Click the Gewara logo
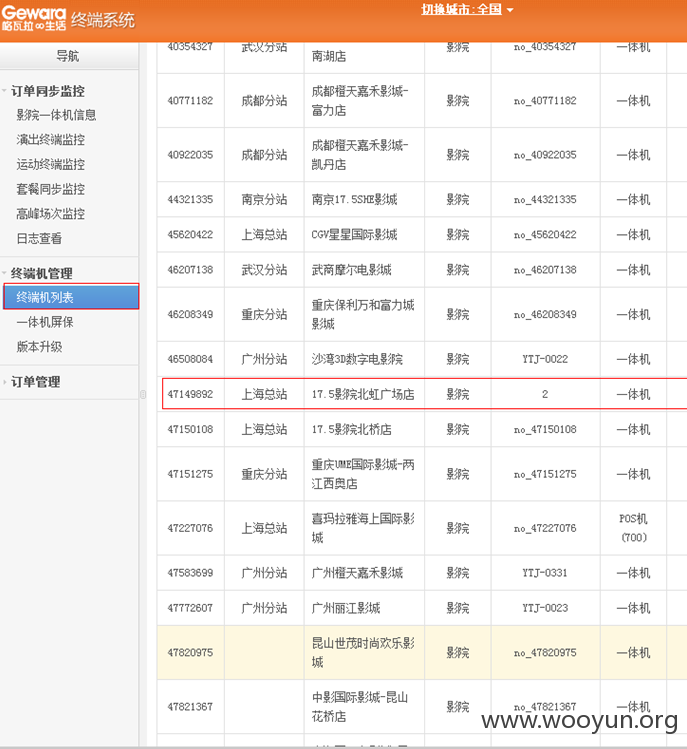Image resolution: width=687 pixels, height=749 pixels. (x=33, y=18)
